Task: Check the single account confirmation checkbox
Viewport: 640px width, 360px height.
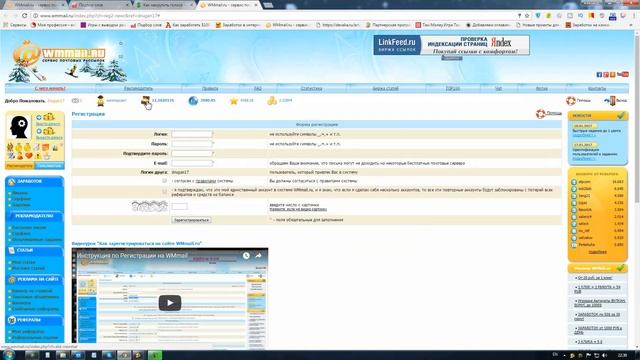Action: point(164,191)
